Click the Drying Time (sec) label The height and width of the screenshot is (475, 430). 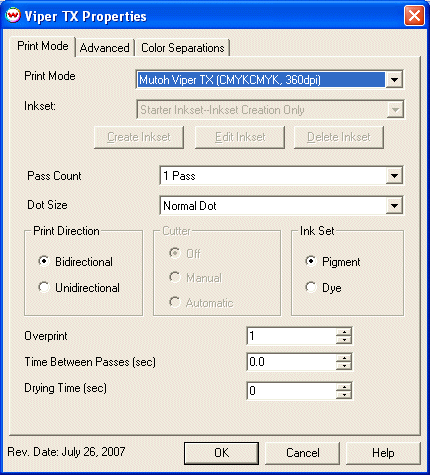tap(66, 388)
